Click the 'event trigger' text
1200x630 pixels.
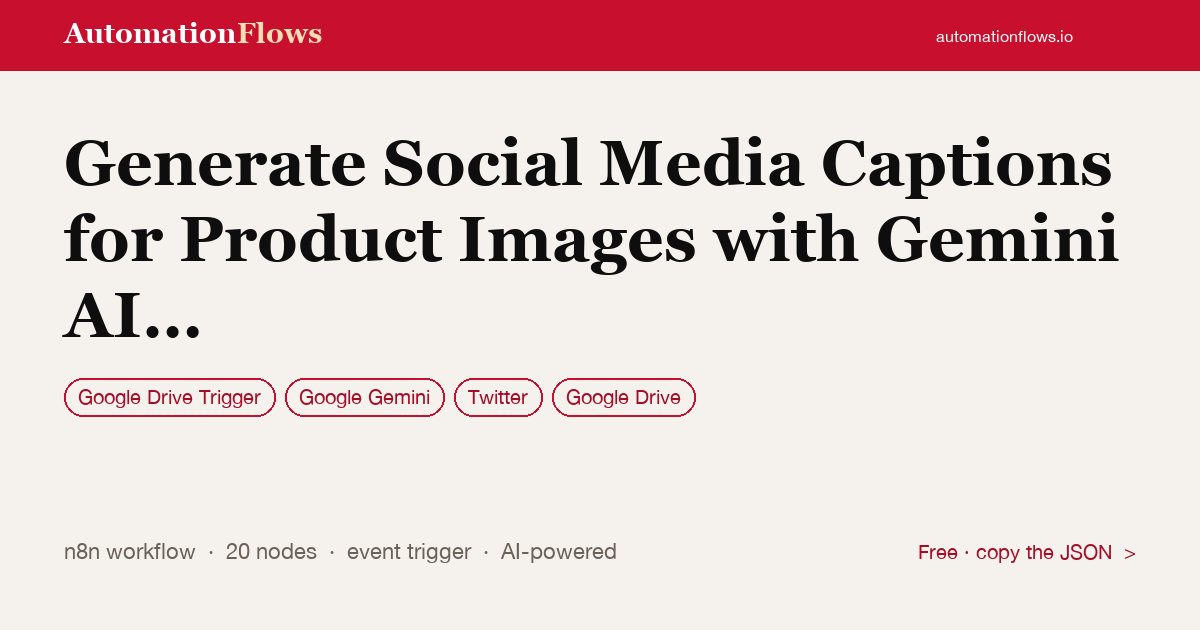tap(409, 552)
